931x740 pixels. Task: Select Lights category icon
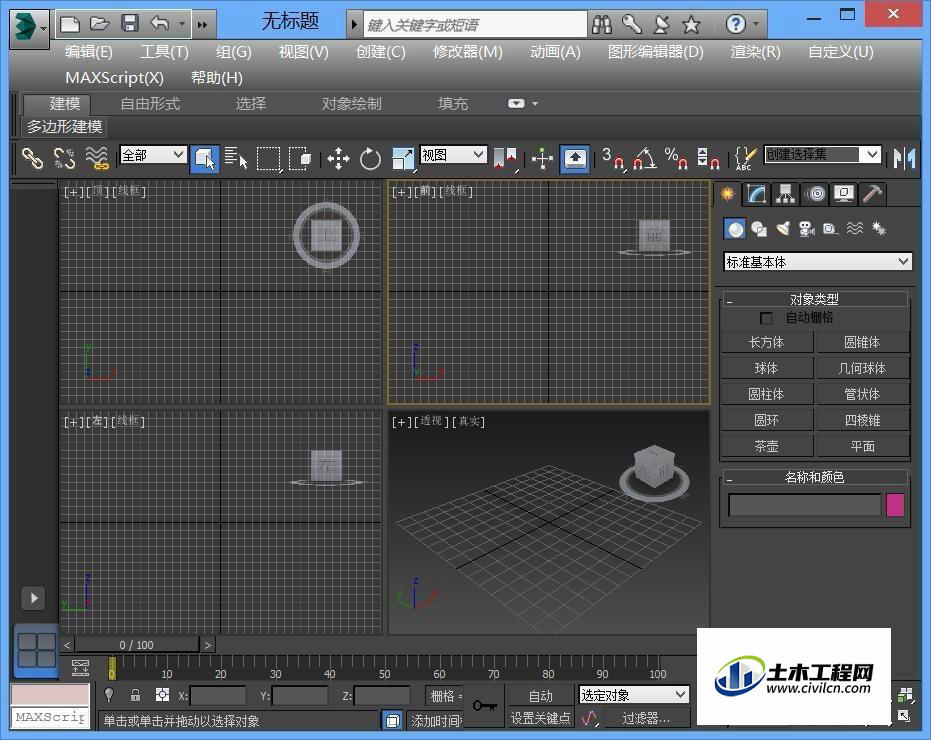click(783, 229)
